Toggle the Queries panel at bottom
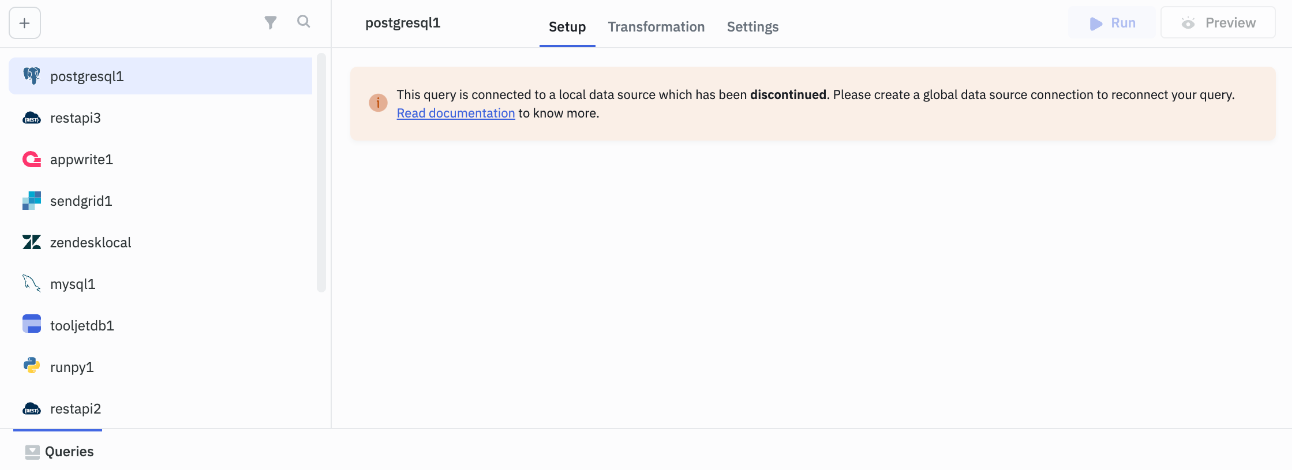Screen dimensions: 1292x470 pyautogui.click(x=59, y=452)
